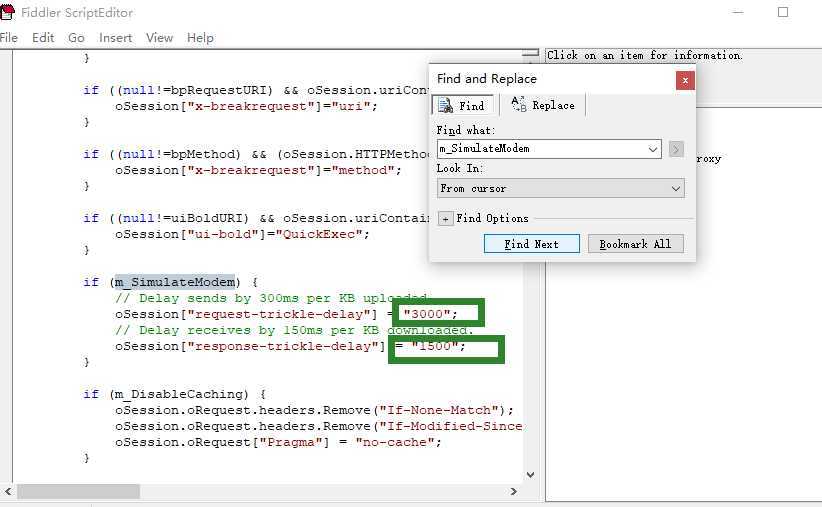The width and height of the screenshot is (822, 507).
Task: Click the highlighted m_SimulateModem text in code
Action: pos(175,282)
